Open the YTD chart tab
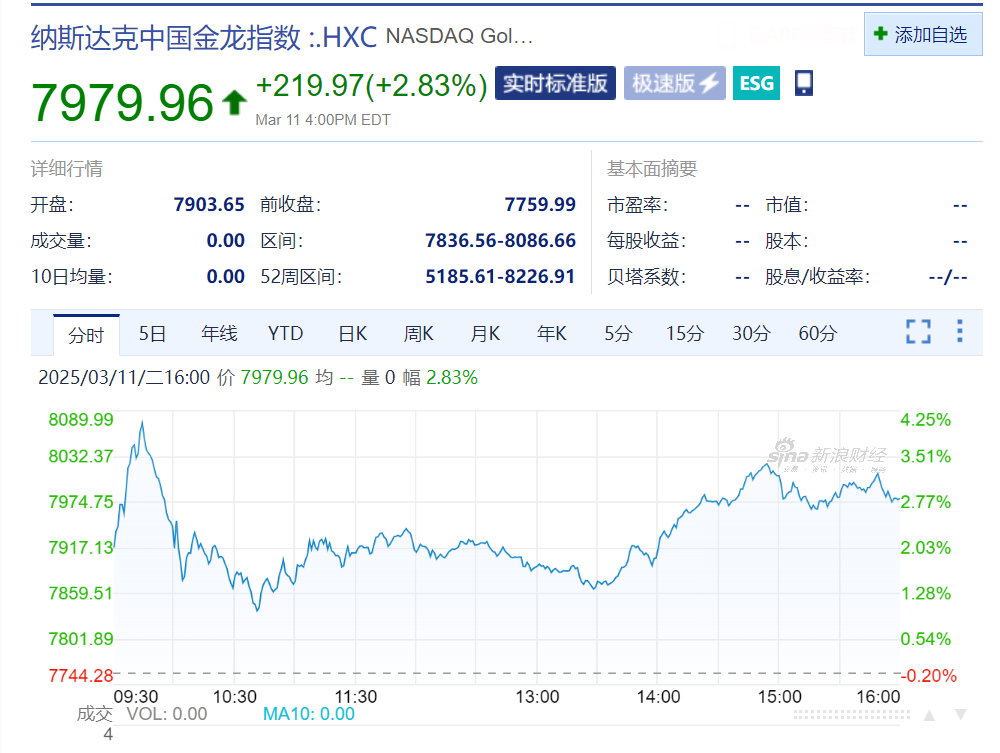Screen dimensions: 1000x753 (285, 334)
